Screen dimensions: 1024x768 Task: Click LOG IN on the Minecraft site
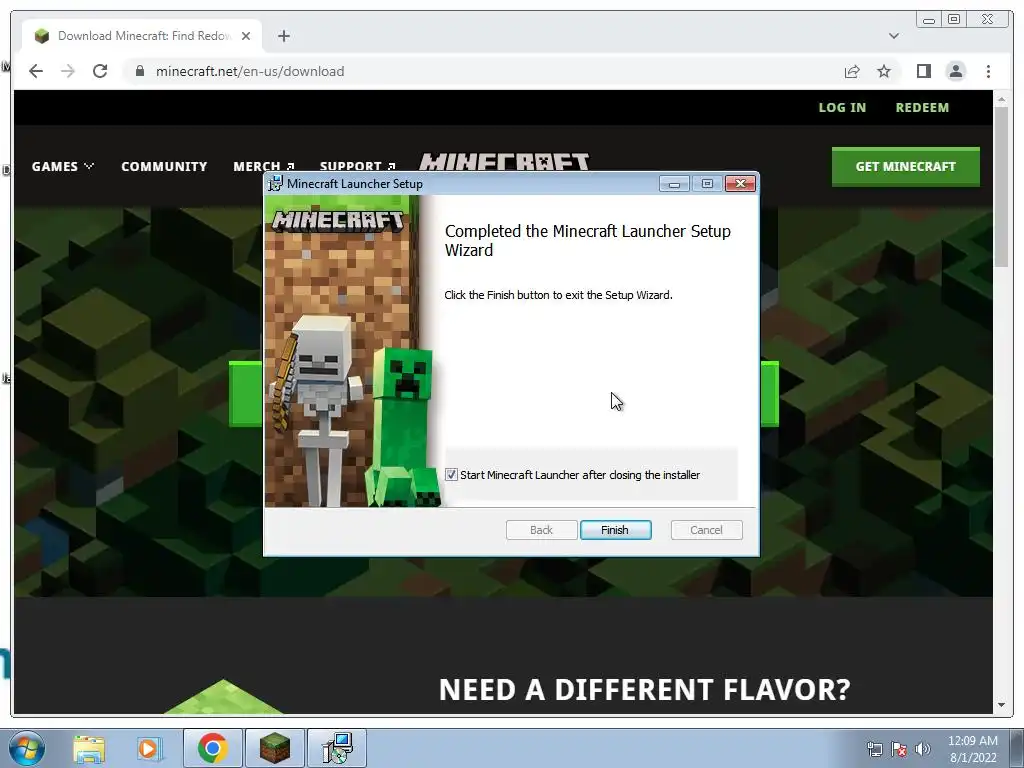(x=842, y=108)
